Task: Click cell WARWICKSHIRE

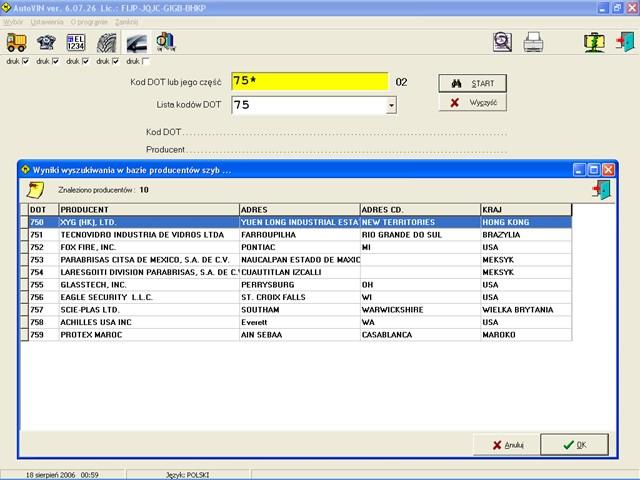Action: pyautogui.click(x=420, y=310)
